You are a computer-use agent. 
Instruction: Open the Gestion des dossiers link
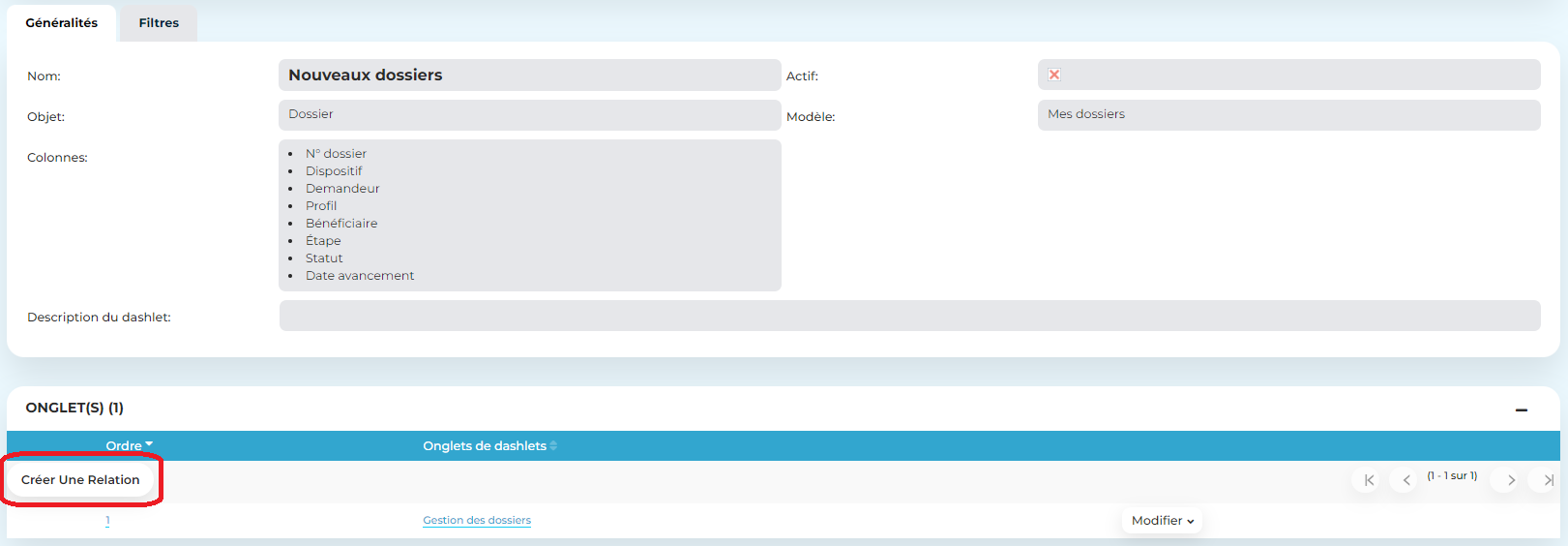point(477,521)
